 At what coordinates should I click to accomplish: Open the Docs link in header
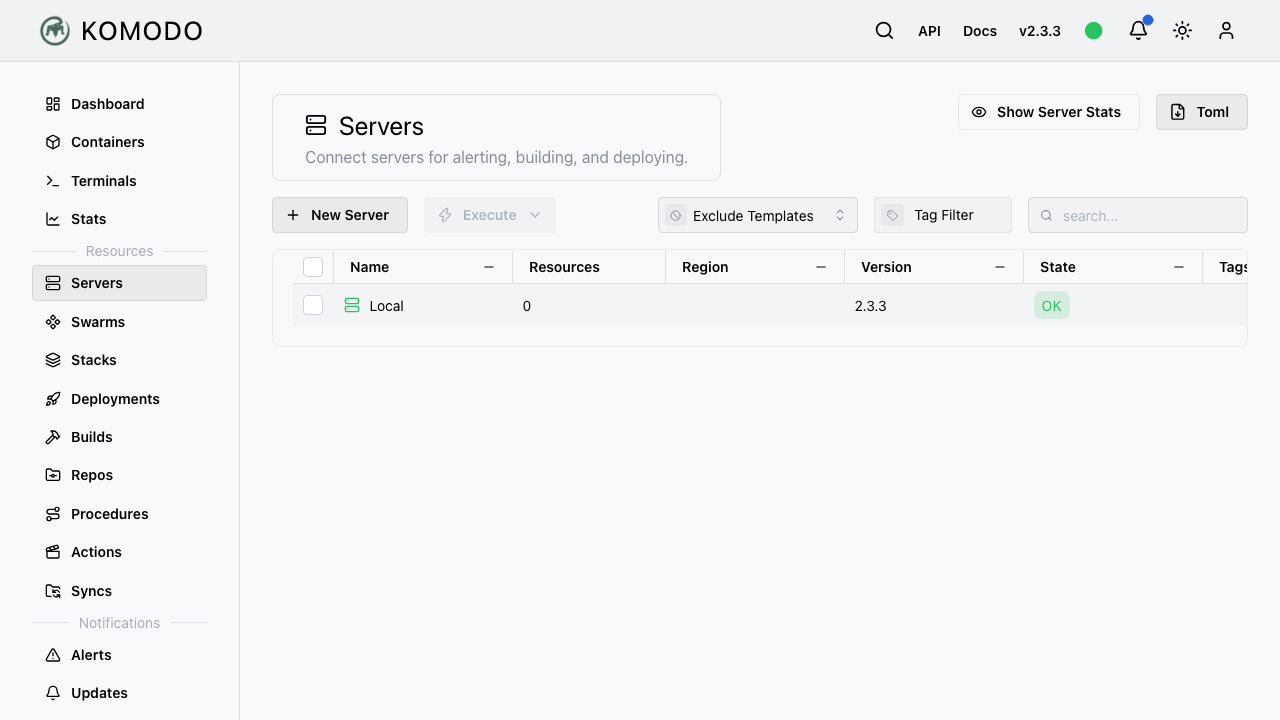[980, 31]
